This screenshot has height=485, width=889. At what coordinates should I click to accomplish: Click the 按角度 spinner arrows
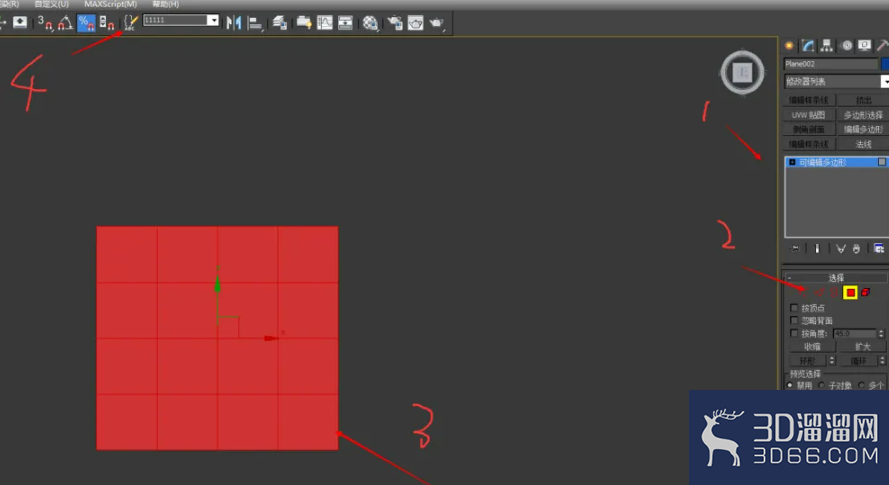point(881,334)
